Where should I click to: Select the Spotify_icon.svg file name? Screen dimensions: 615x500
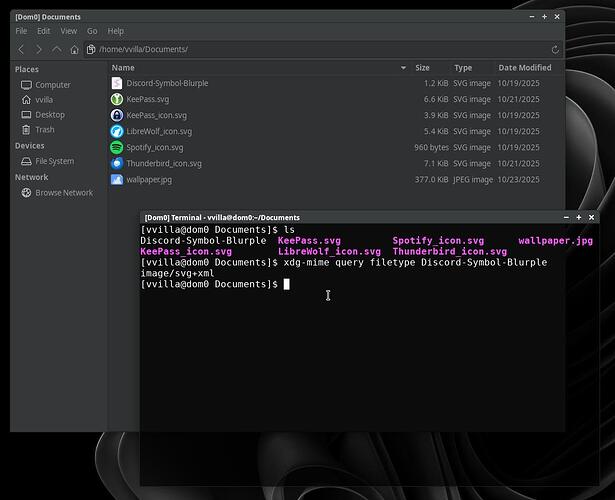click(x=155, y=147)
